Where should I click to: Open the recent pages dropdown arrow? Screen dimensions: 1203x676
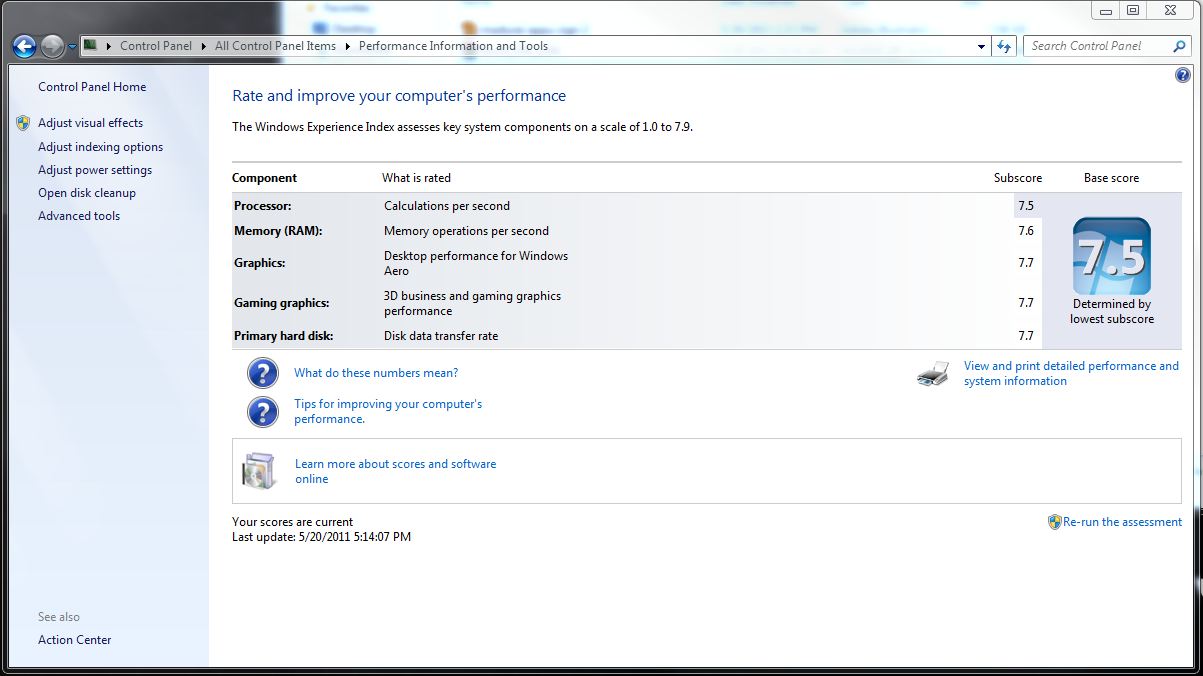[72, 46]
